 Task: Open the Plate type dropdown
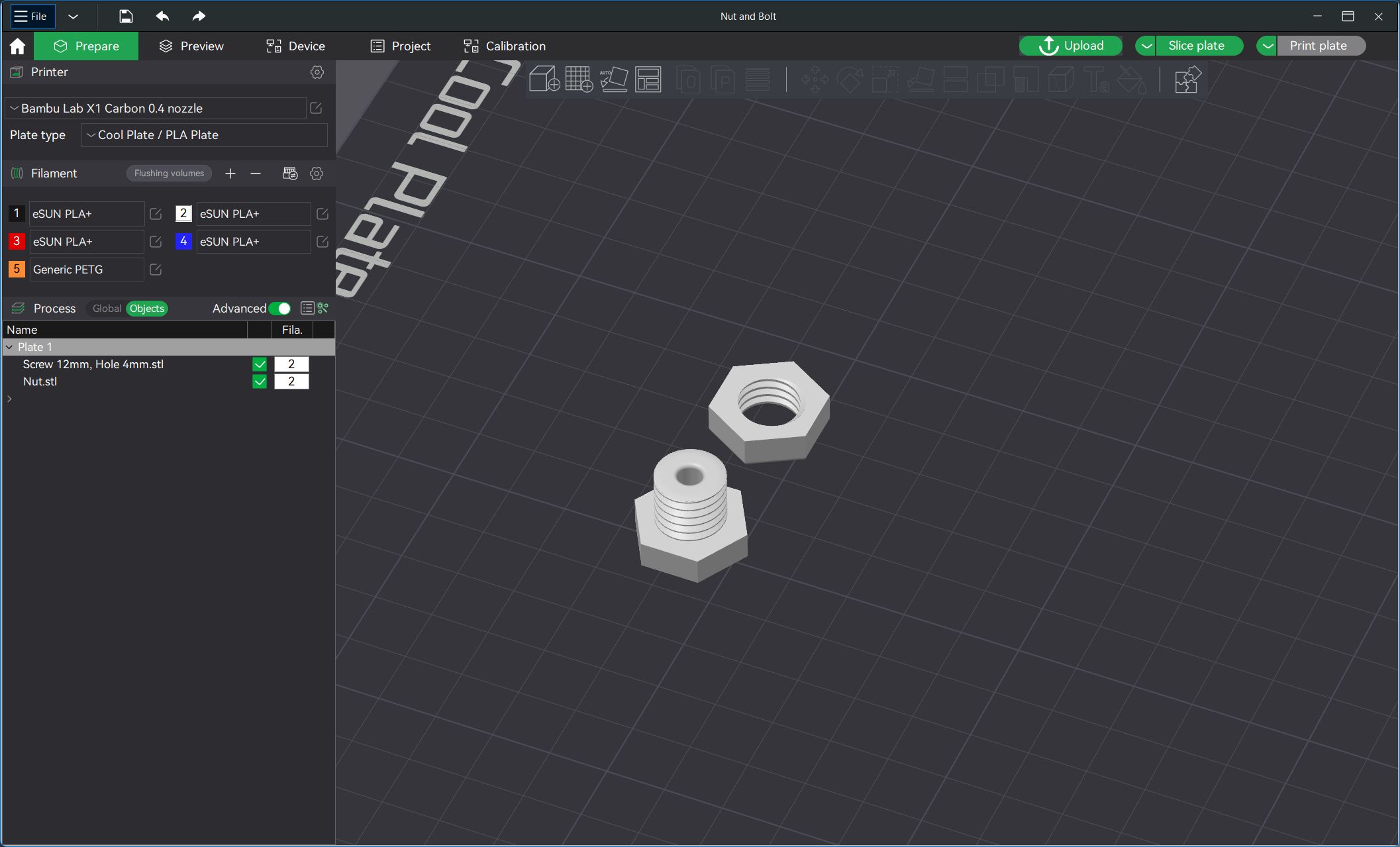tap(204, 135)
